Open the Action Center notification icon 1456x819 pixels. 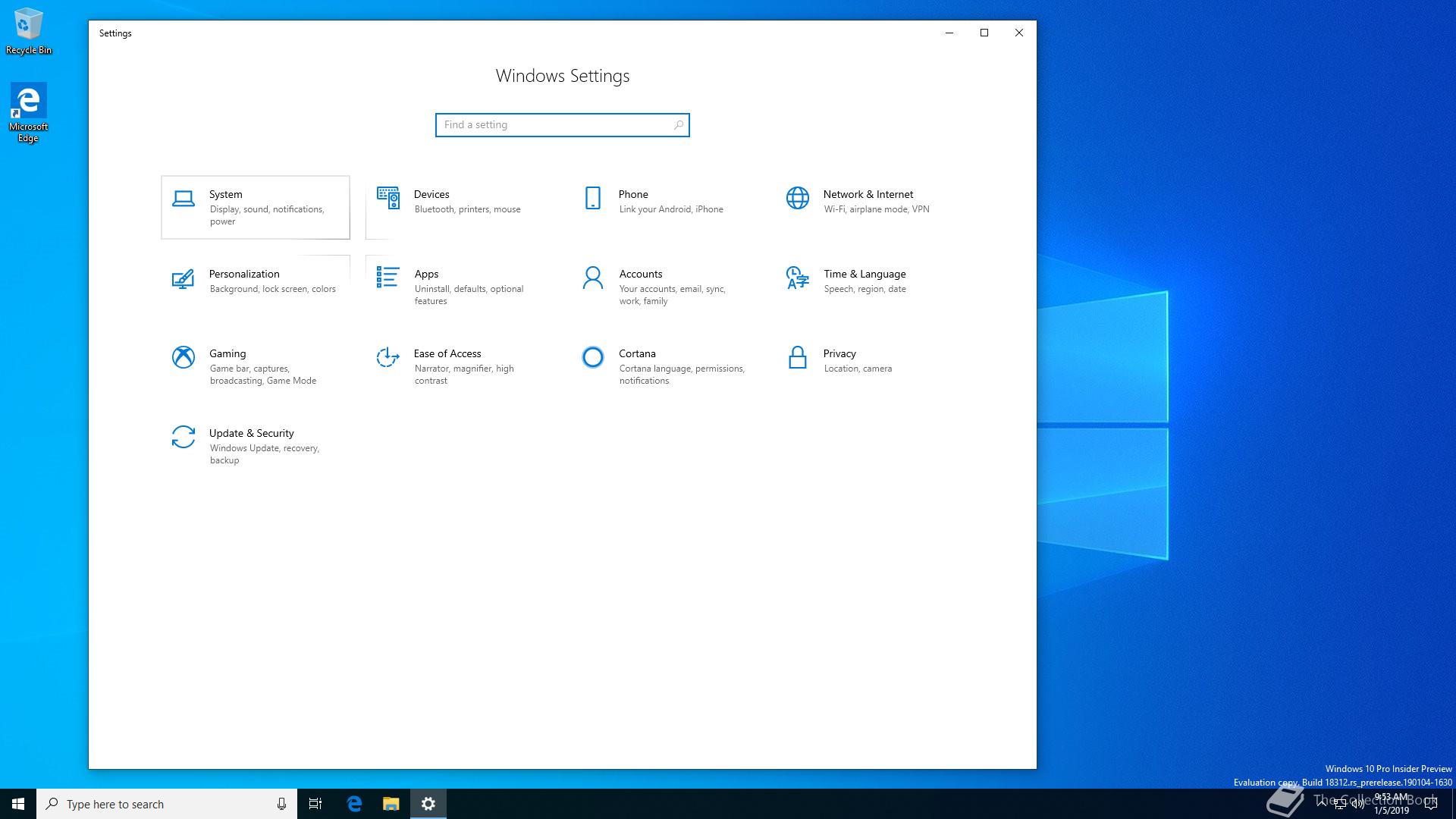(x=1430, y=804)
